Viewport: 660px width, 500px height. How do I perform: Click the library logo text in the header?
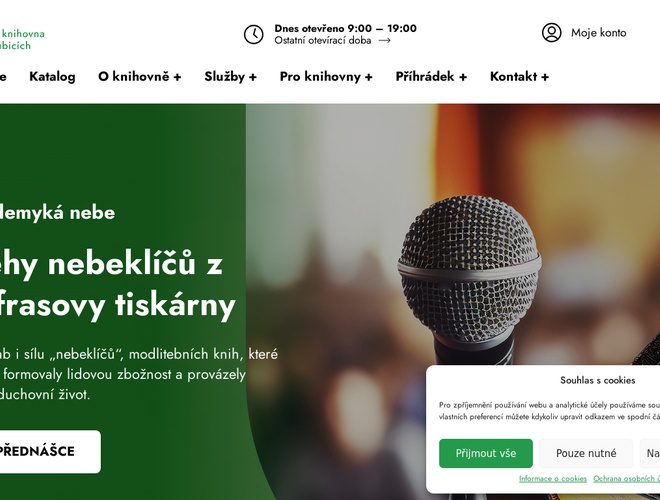click(22, 39)
